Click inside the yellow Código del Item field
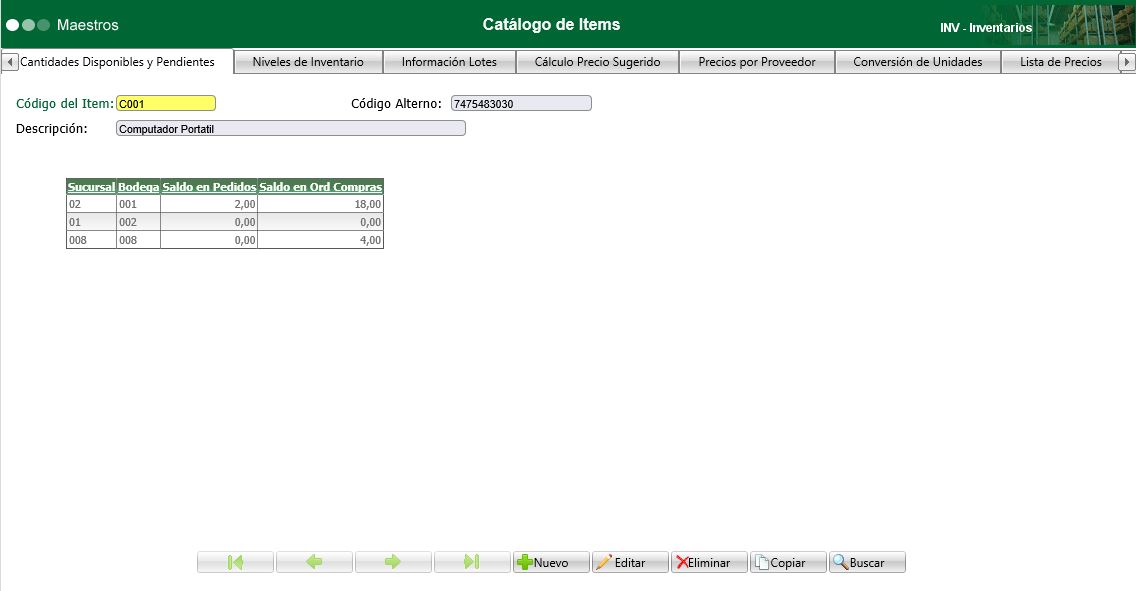Viewport: 1136px width, 591px height. pyautogui.click(x=165, y=102)
